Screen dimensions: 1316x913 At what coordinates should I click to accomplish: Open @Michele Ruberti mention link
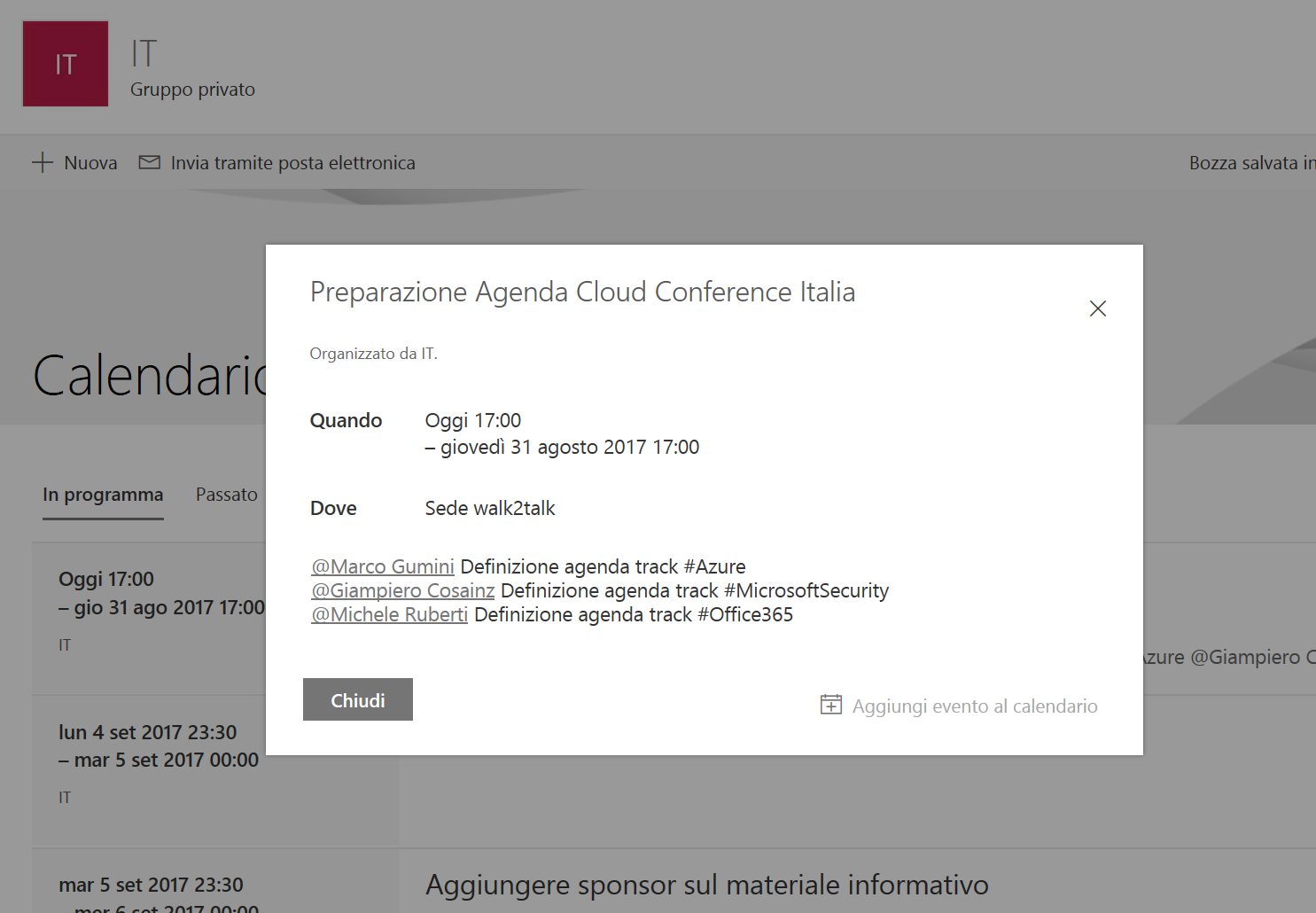tap(390, 614)
